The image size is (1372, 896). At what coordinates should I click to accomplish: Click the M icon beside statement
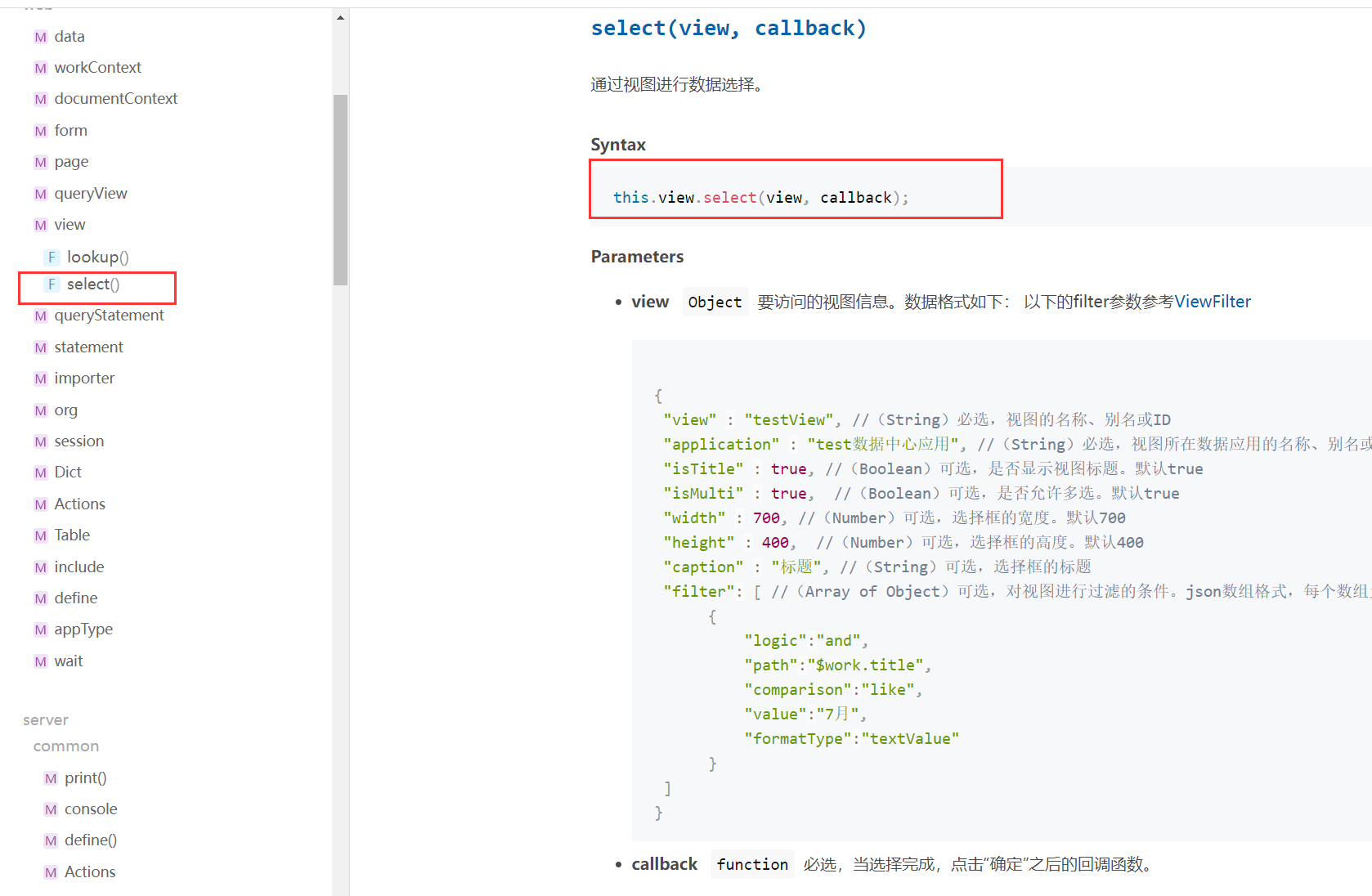[x=40, y=347]
